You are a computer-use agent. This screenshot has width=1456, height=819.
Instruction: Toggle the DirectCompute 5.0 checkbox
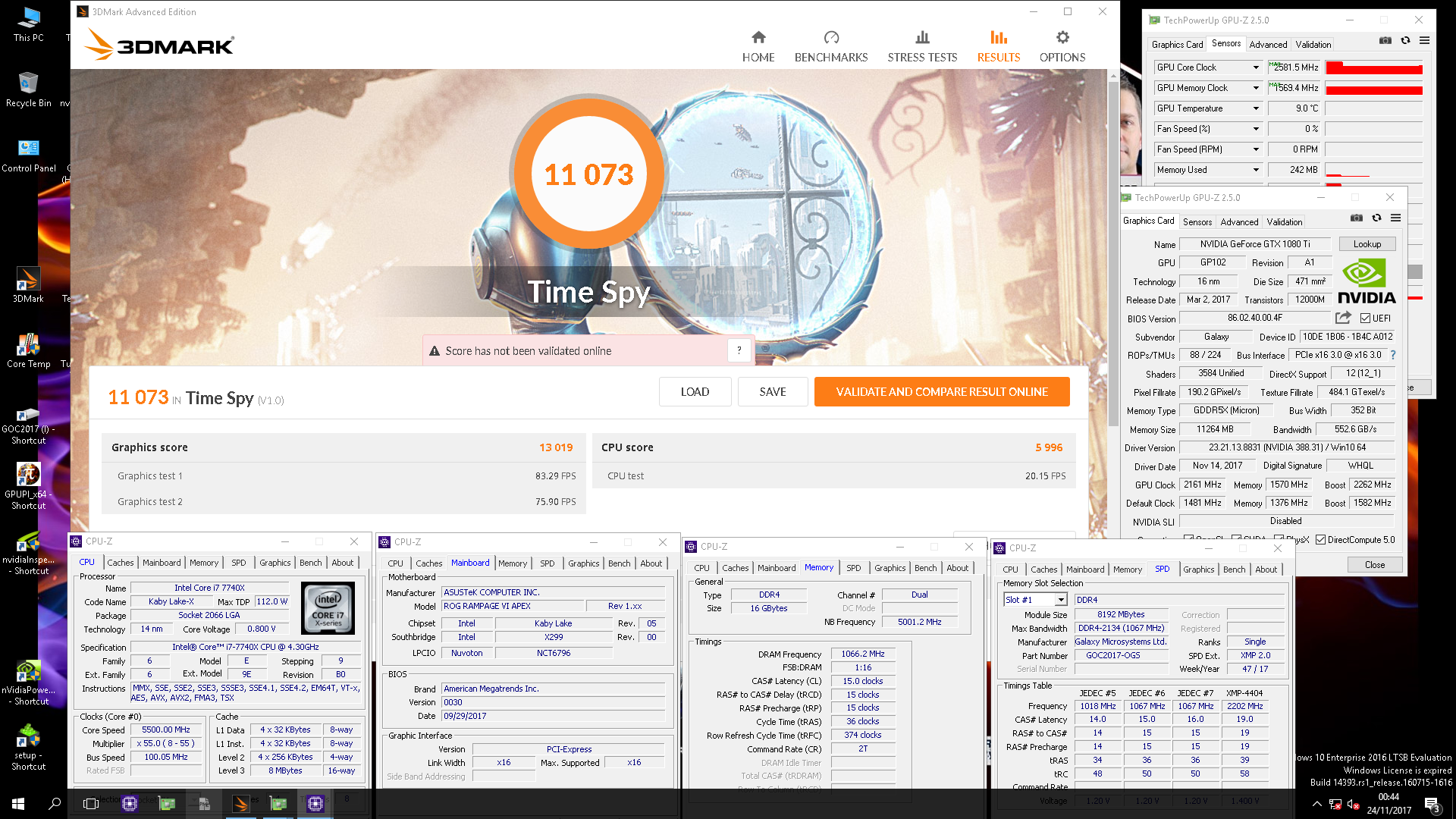pos(1321,540)
